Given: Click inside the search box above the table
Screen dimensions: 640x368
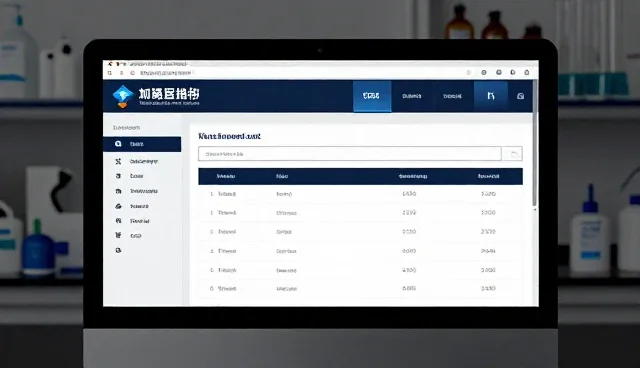Looking at the screenshot, I should tap(350, 154).
